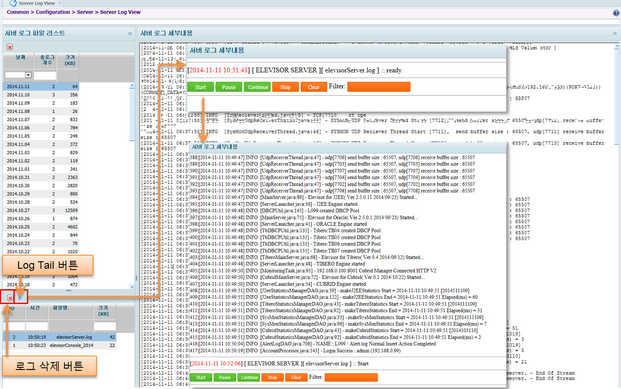Click Start in the upper log popup
This screenshot has width=621, height=389.
200,87
